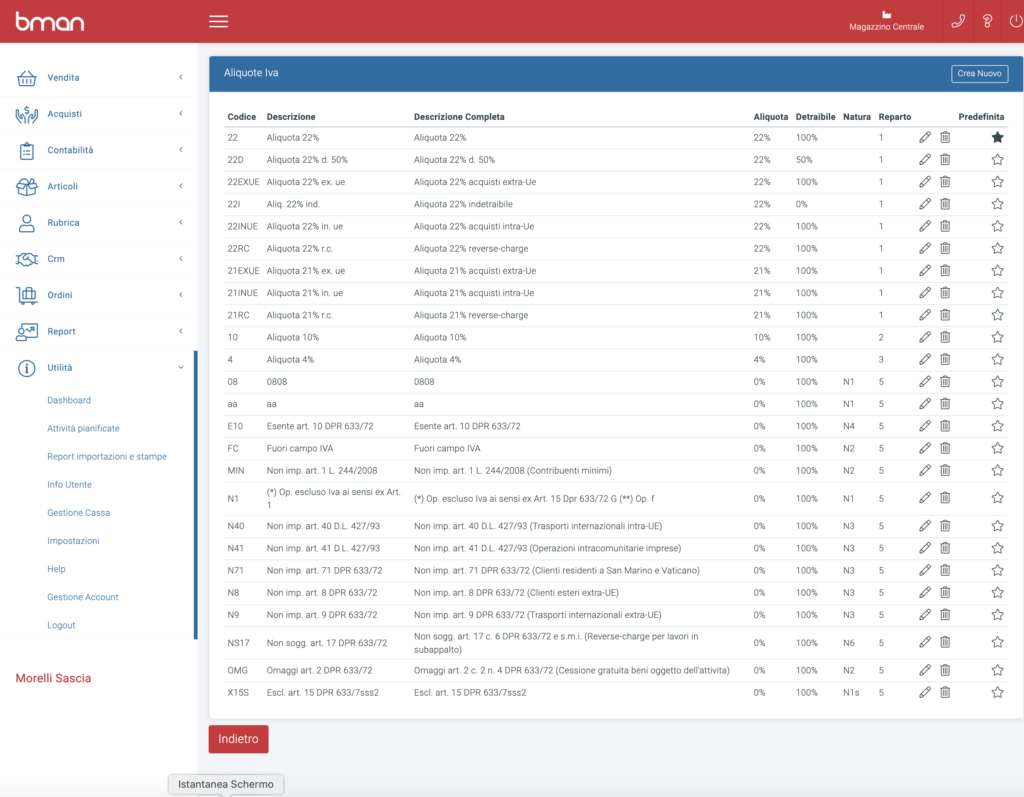The width and height of the screenshot is (1024, 797).
Task: Delete the OMG Omaggi row trash icon
Action: [x=945, y=670]
